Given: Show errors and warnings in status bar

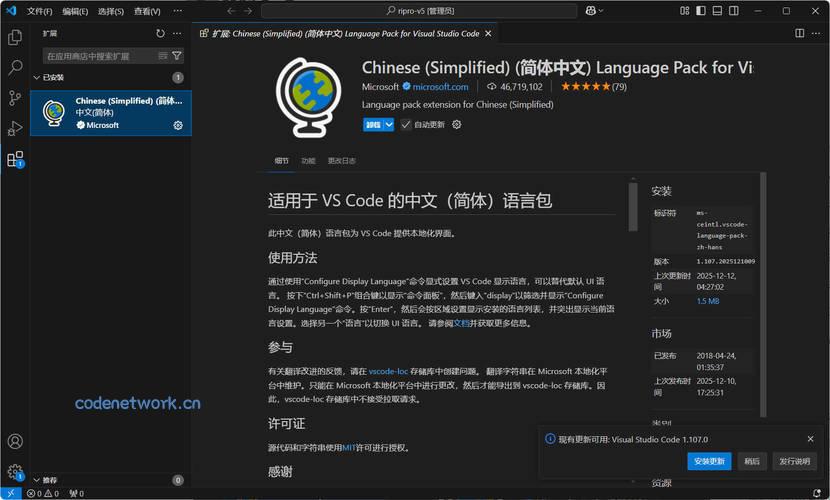Looking at the screenshot, I should coord(43,494).
